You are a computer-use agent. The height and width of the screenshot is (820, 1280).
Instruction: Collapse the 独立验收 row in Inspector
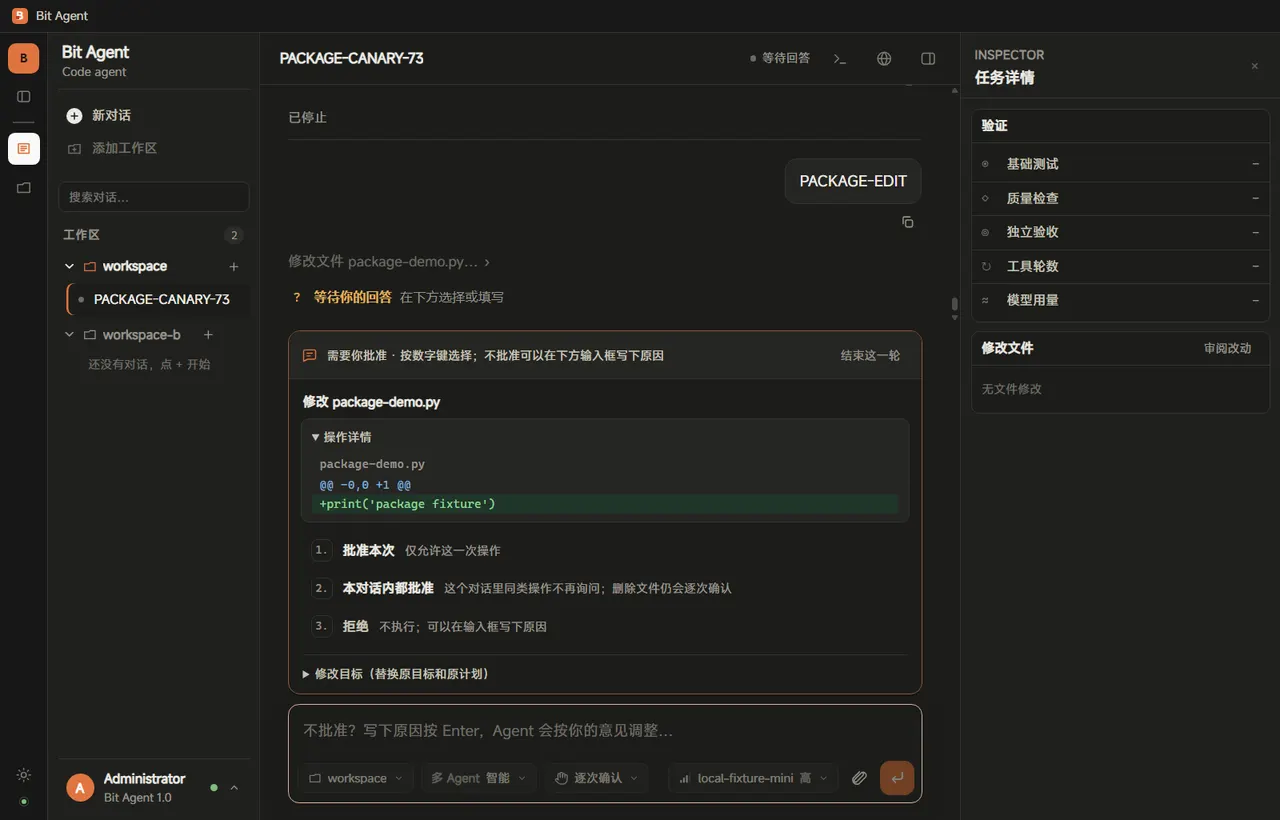tap(1120, 232)
